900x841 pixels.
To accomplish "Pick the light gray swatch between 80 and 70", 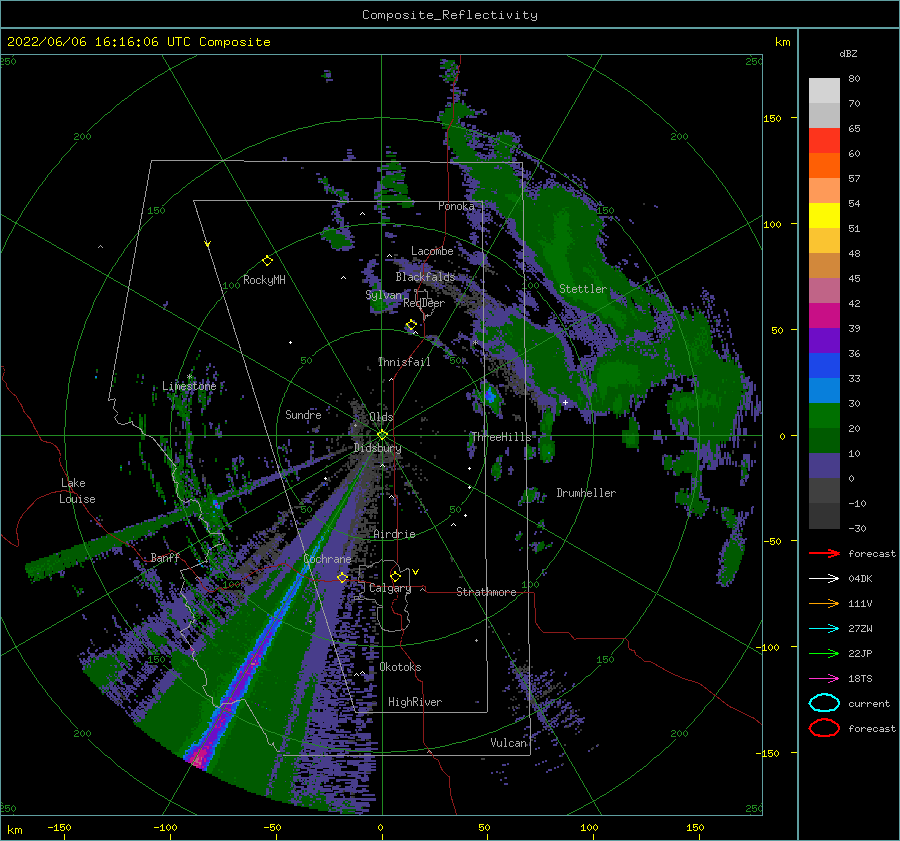I will (x=824, y=91).
